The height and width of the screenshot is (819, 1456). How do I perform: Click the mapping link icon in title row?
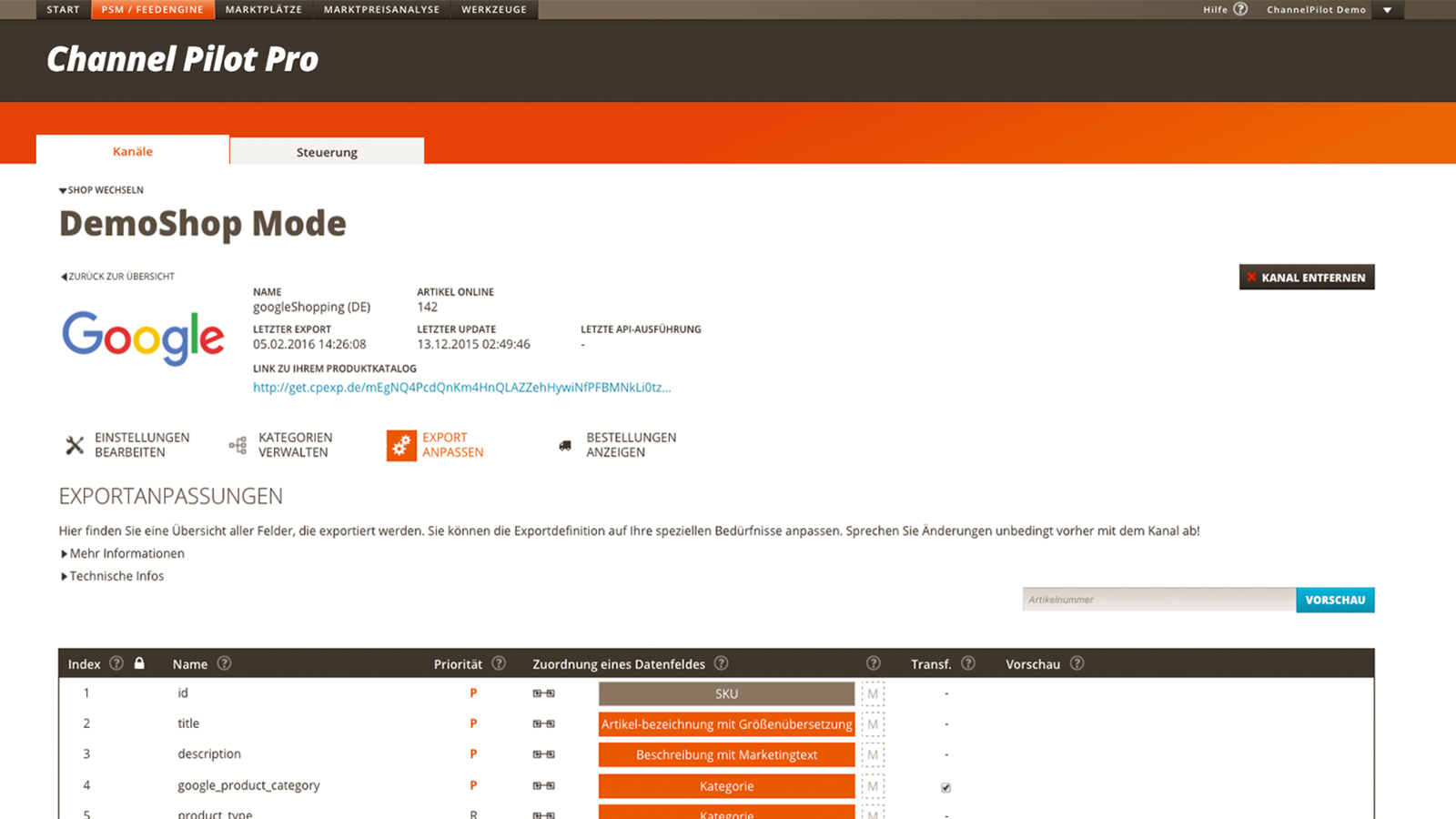[543, 724]
